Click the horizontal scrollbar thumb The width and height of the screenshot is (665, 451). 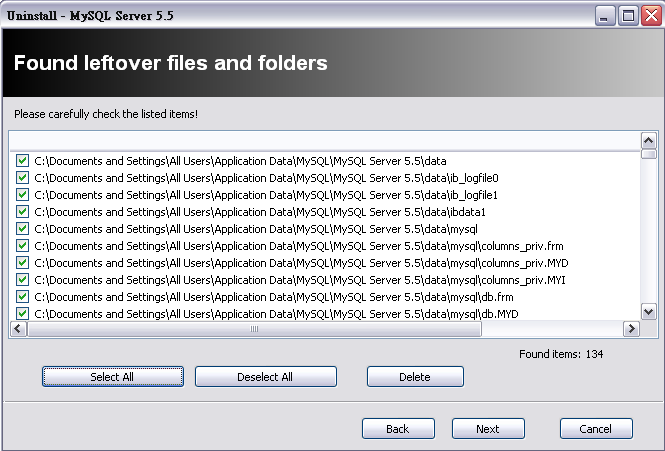254,329
